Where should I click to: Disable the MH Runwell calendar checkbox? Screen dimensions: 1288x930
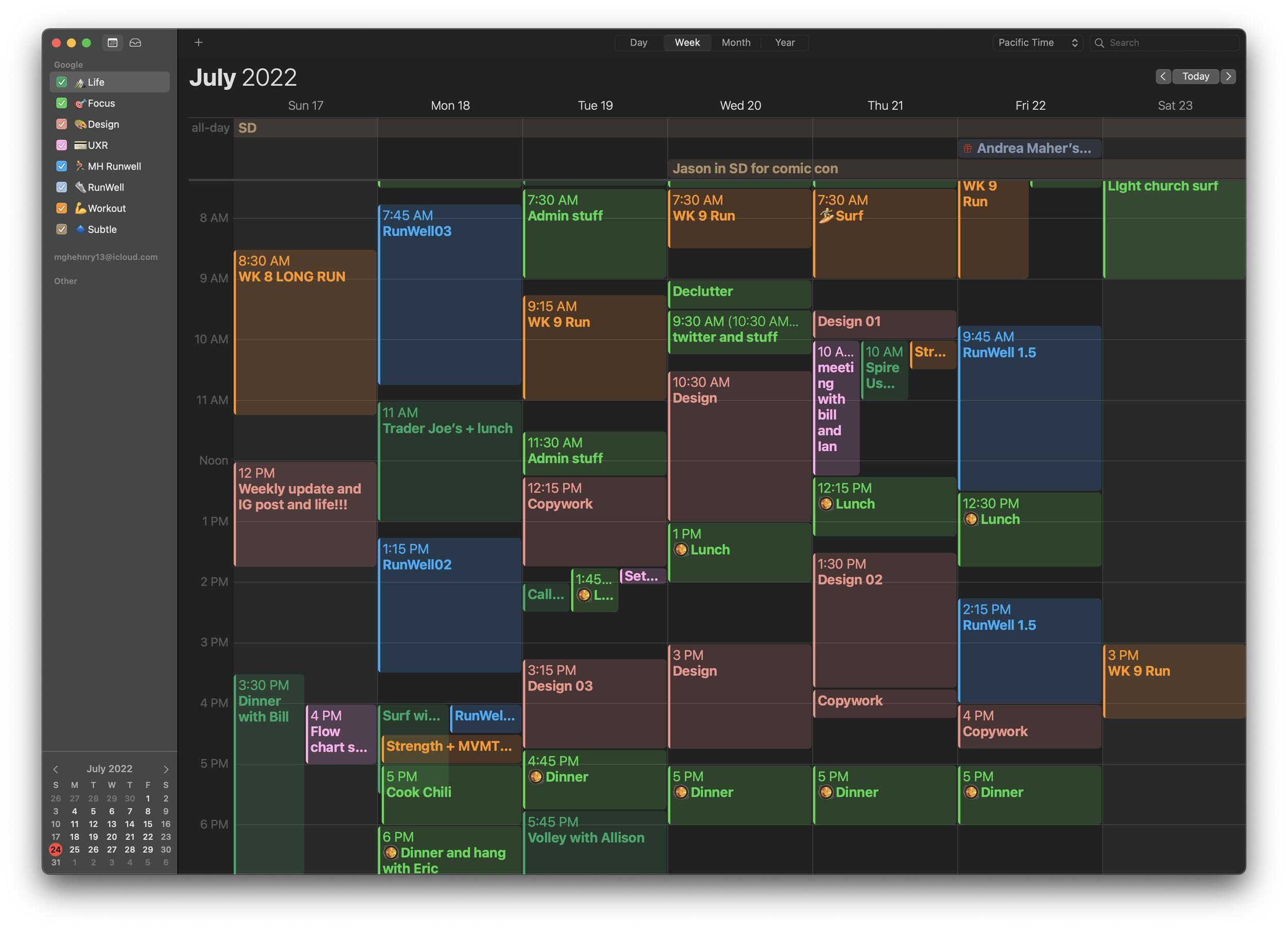pyautogui.click(x=62, y=166)
